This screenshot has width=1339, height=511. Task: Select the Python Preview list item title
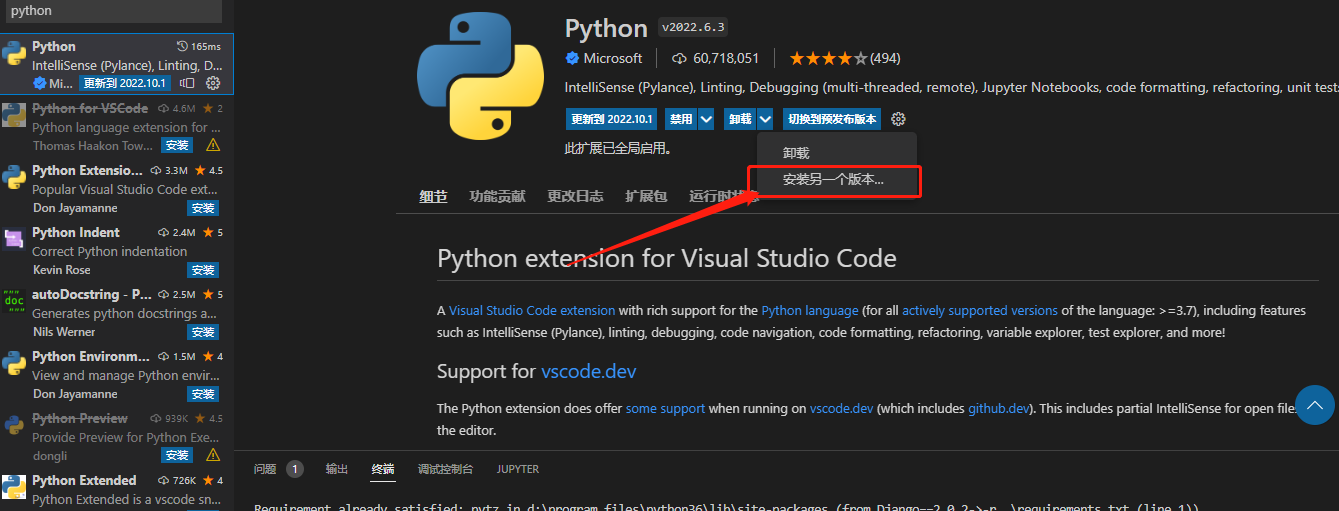(80, 418)
